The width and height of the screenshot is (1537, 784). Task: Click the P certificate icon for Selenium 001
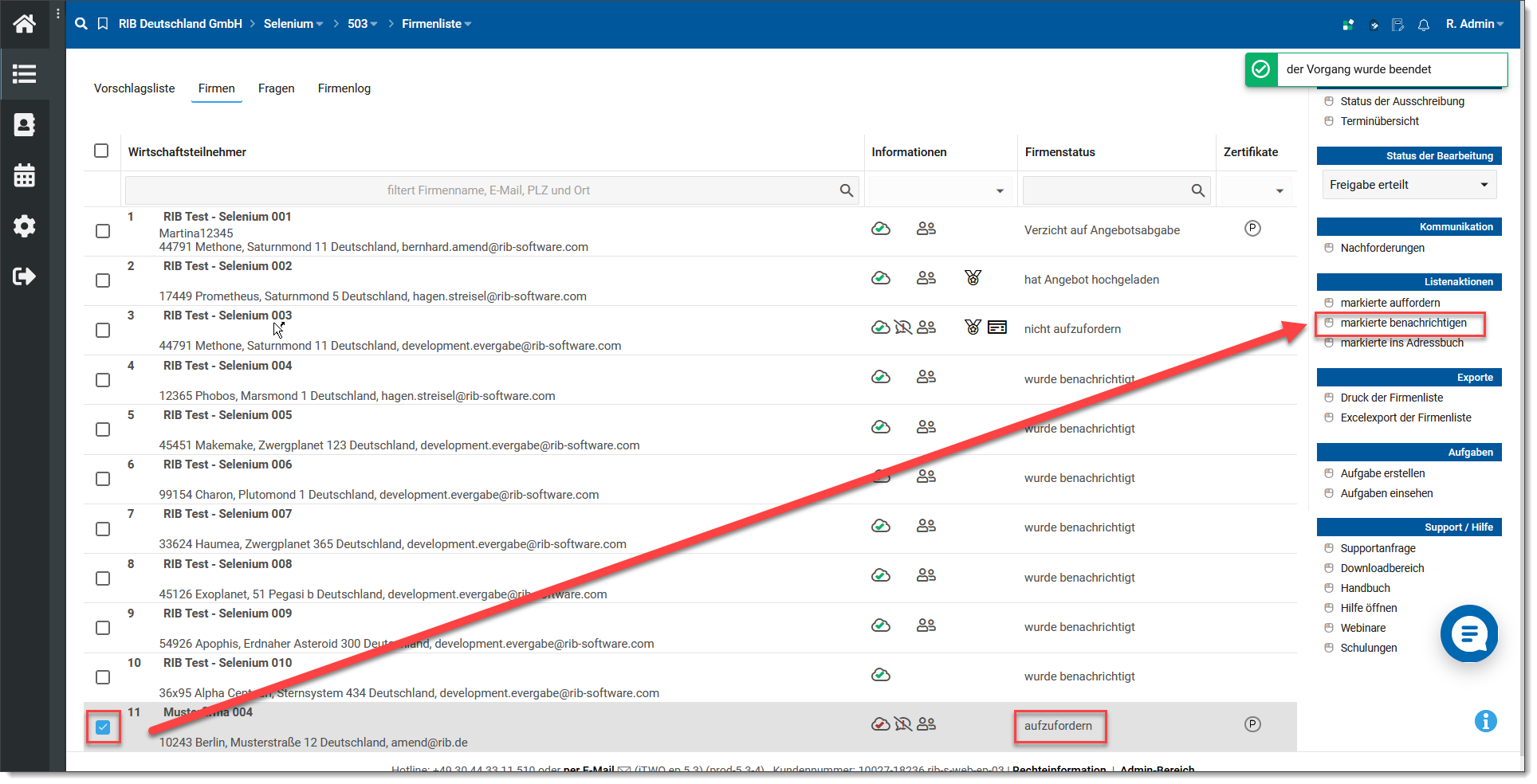point(1253,229)
